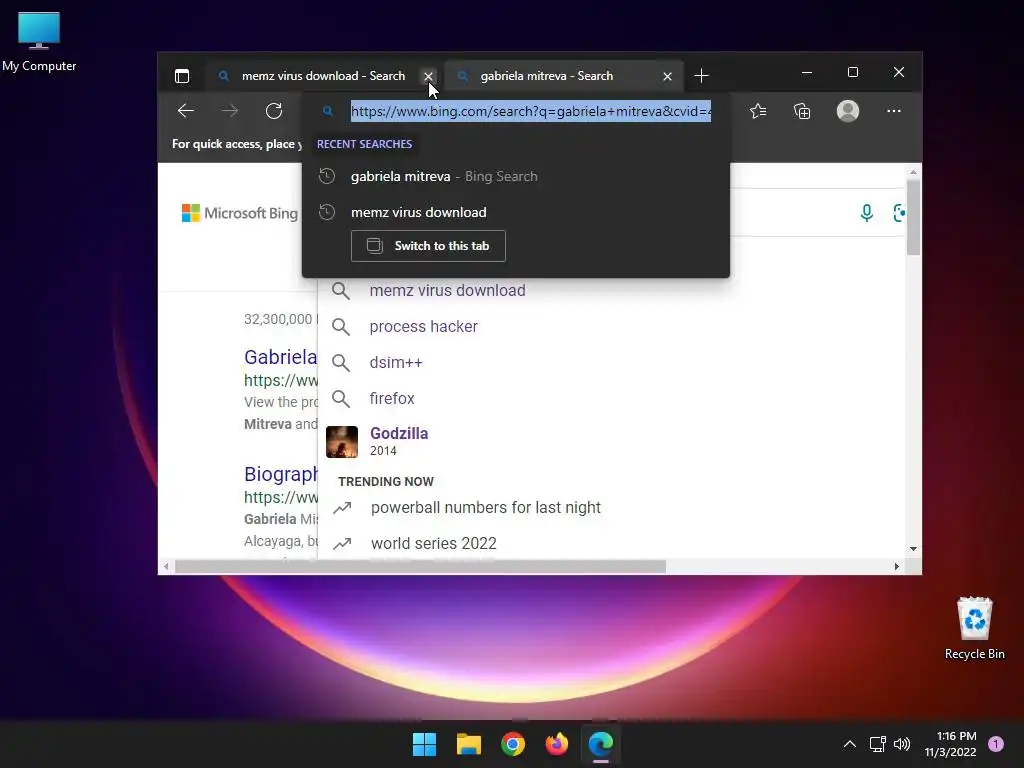Click the Microsoft Bing logo
The image size is (1024, 768).
(240, 213)
